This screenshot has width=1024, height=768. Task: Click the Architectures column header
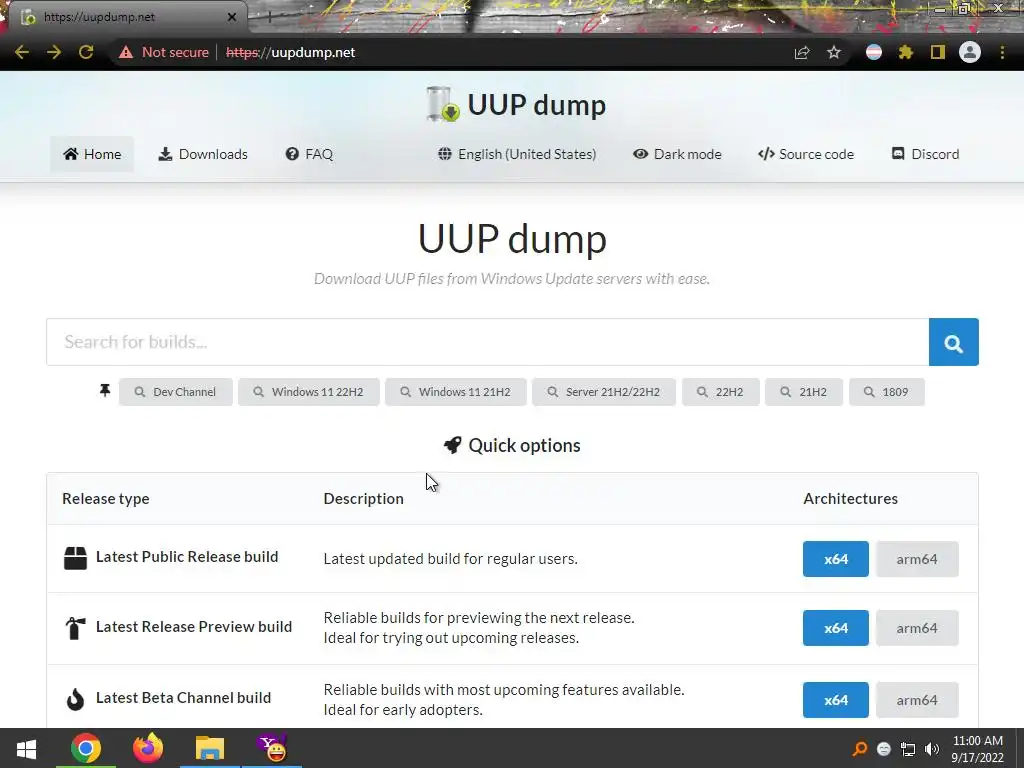click(x=850, y=498)
